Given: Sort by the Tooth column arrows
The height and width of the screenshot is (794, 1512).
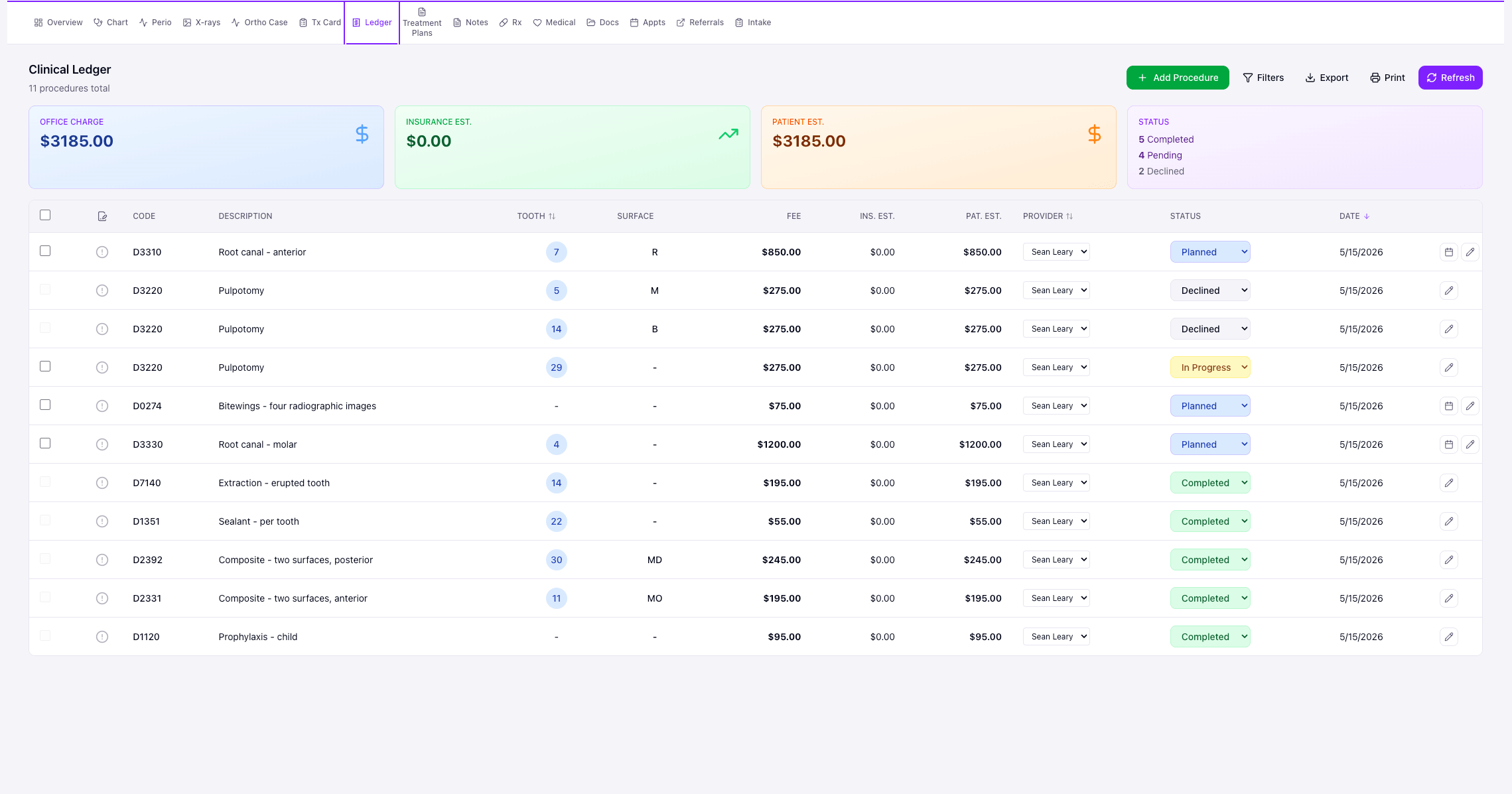Looking at the screenshot, I should click(x=552, y=216).
